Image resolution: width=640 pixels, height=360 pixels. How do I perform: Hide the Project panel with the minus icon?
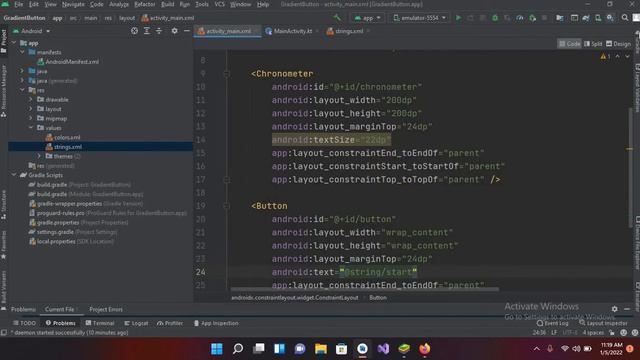pos(187,31)
